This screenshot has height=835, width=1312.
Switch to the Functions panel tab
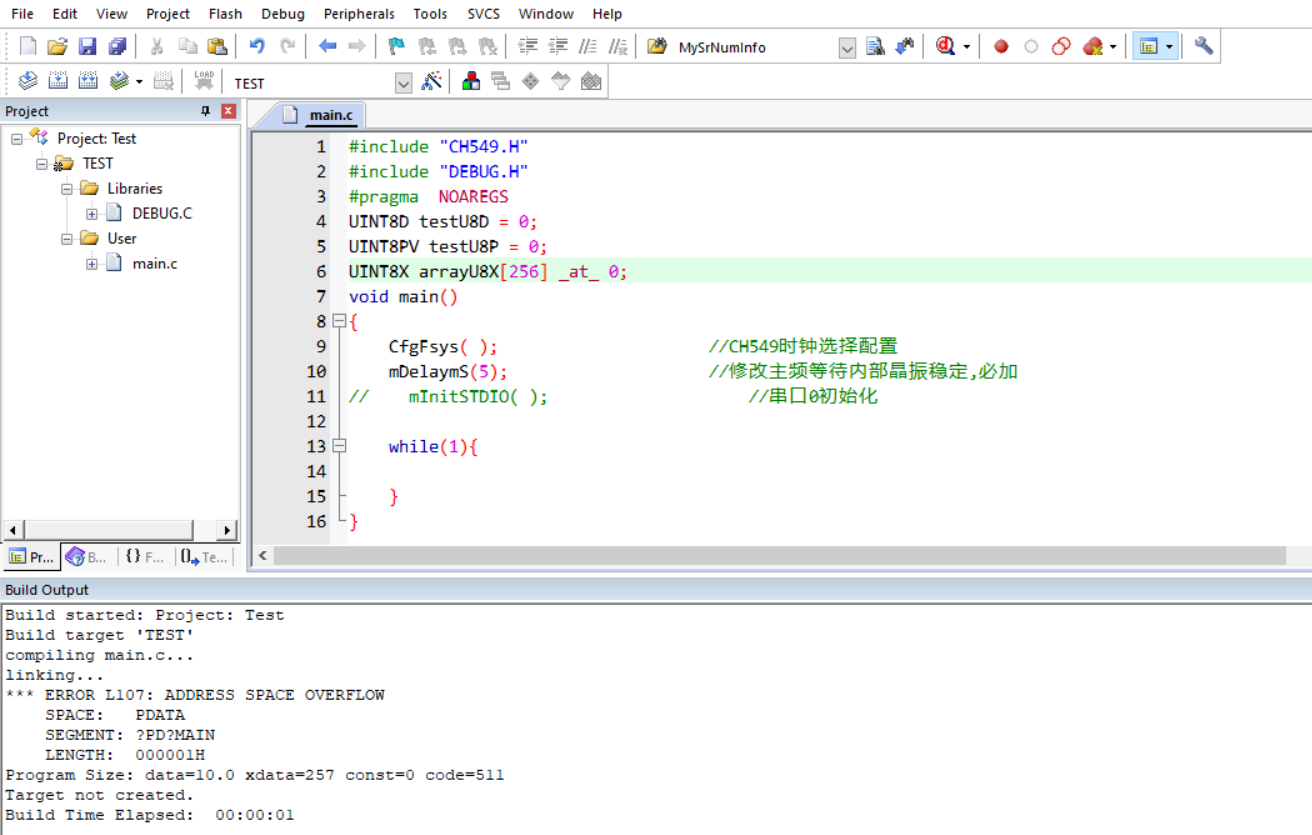145,557
